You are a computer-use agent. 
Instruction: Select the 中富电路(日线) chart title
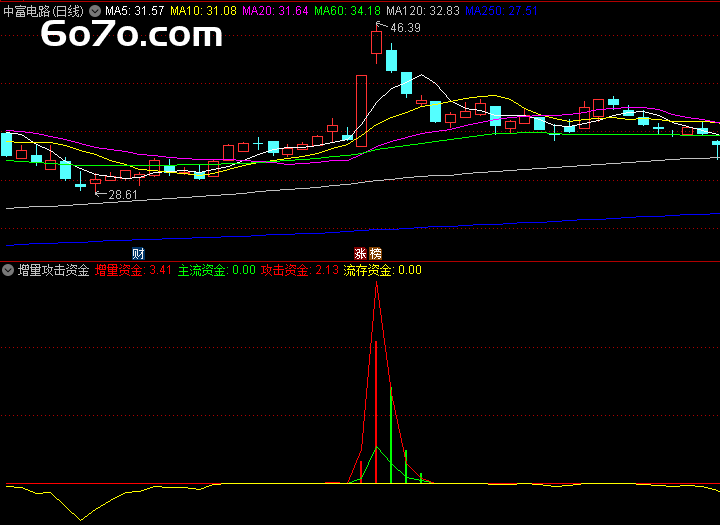43,11
